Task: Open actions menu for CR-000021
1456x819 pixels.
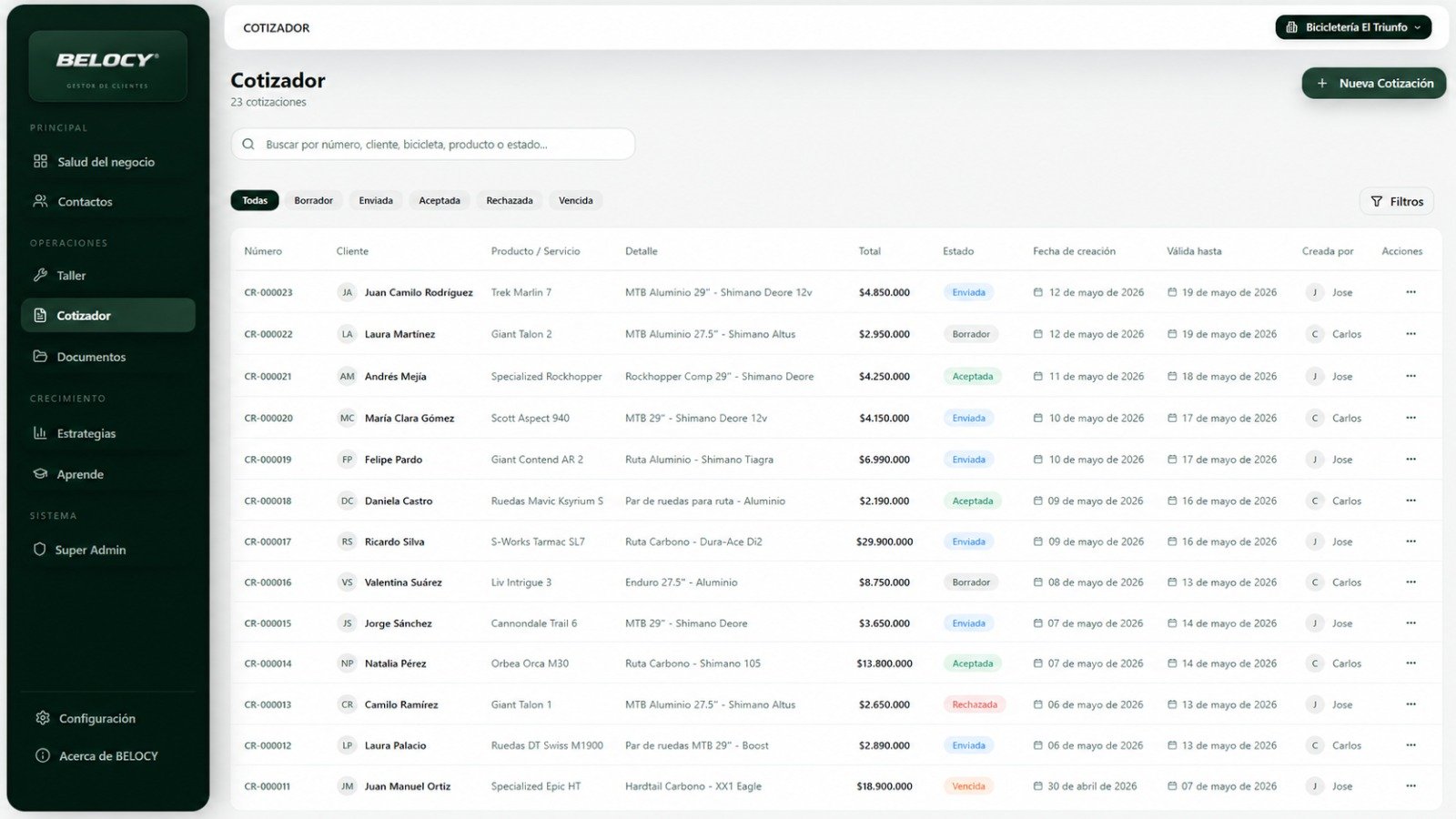Action: [1410, 376]
